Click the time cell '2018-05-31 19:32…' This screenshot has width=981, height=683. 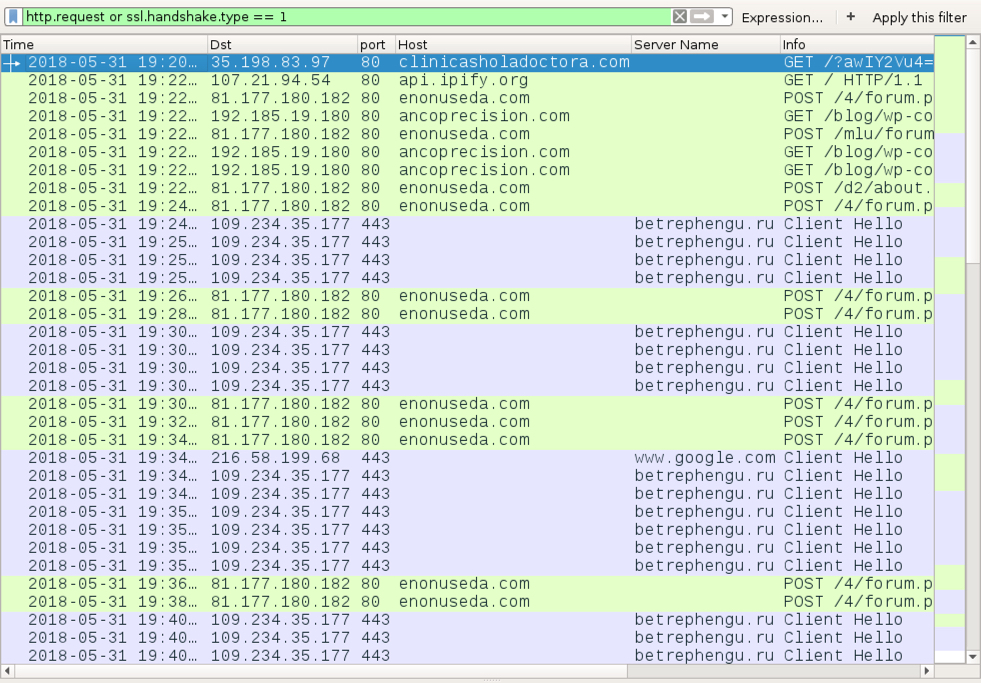(x=112, y=422)
